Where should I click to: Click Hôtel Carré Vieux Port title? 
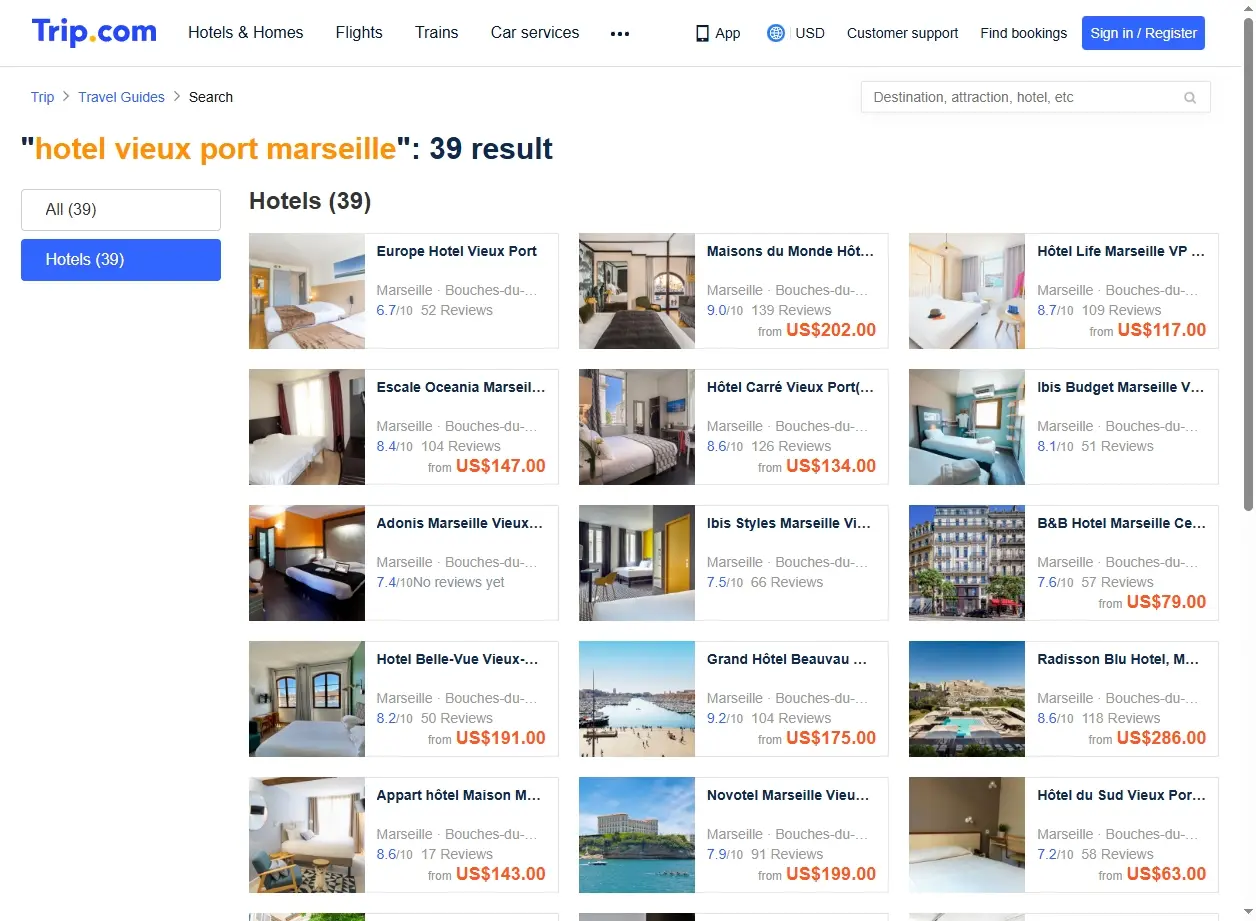[790, 388]
